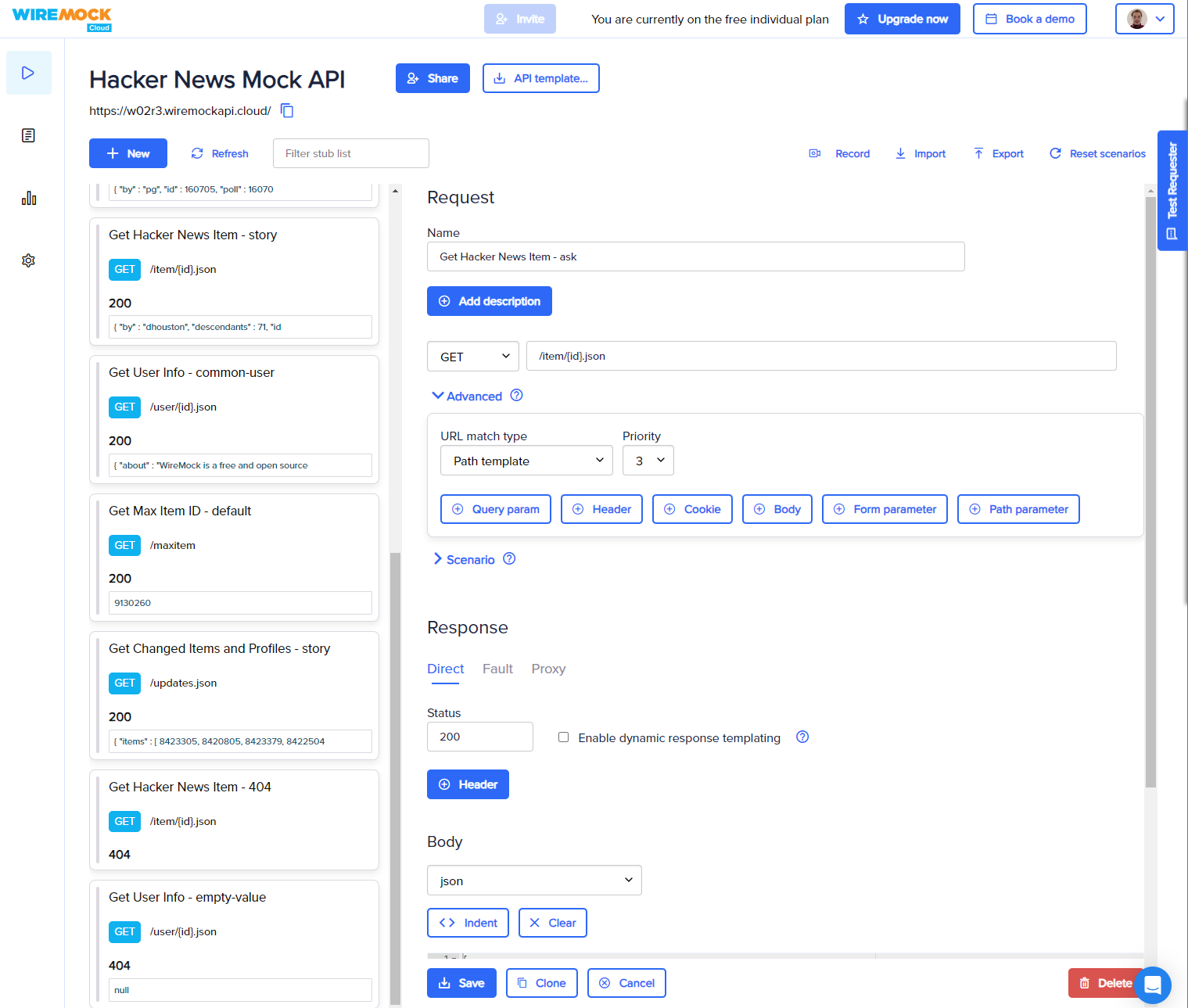
Task: Open the body format json dropdown
Action: point(534,880)
